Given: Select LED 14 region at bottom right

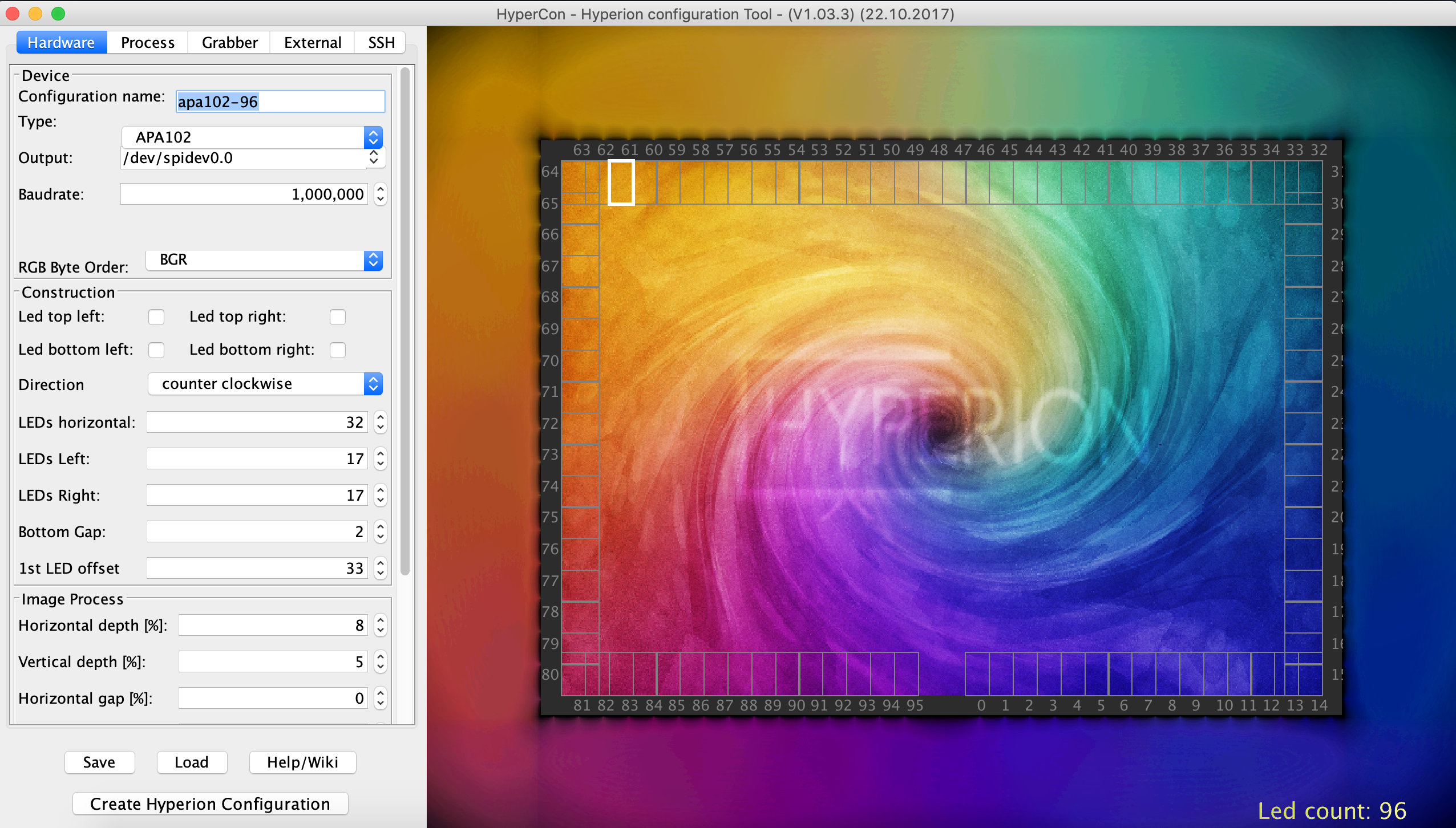Looking at the screenshot, I should [x=1311, y=673].
